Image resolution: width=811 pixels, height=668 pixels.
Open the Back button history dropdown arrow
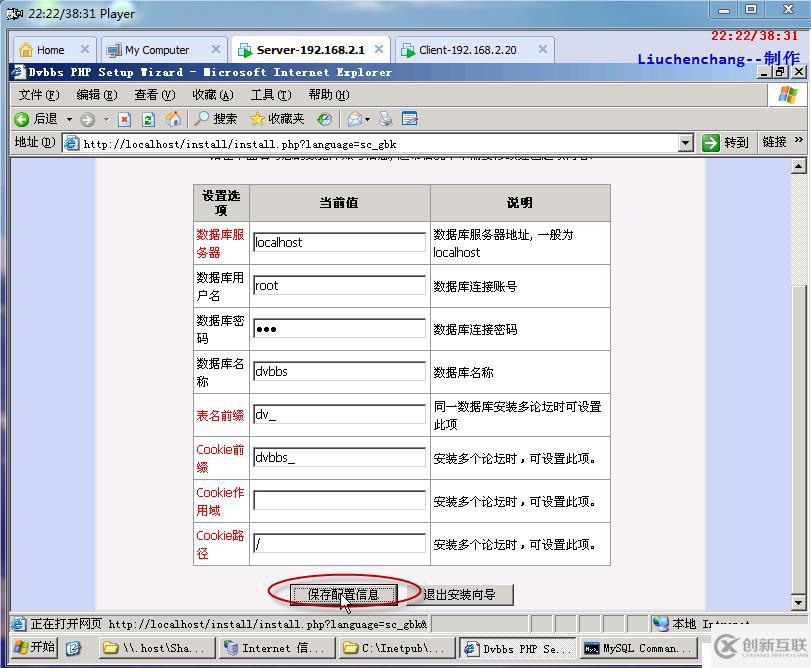(69, 119)
